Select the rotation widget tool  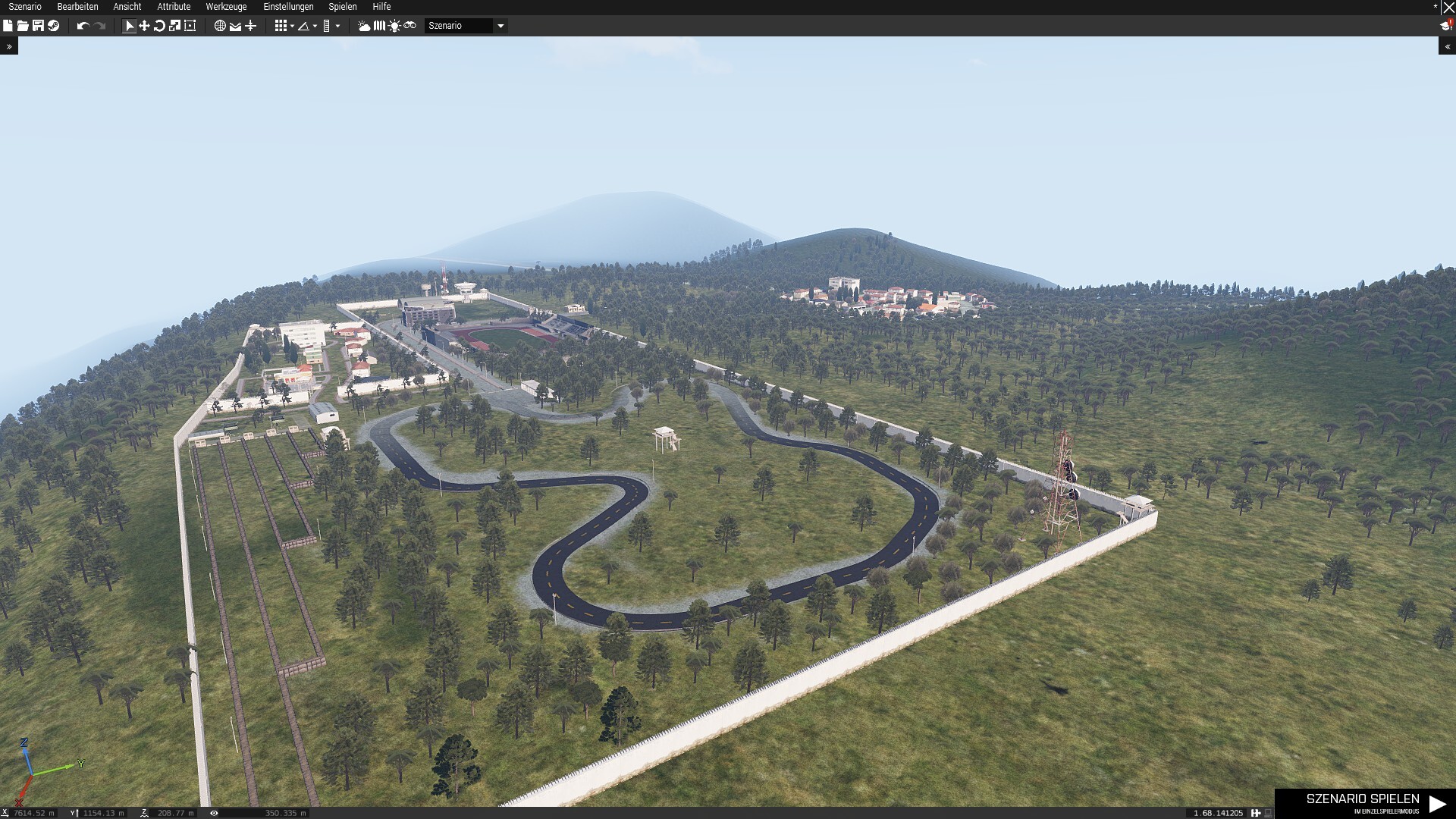(x=159, y=26)
